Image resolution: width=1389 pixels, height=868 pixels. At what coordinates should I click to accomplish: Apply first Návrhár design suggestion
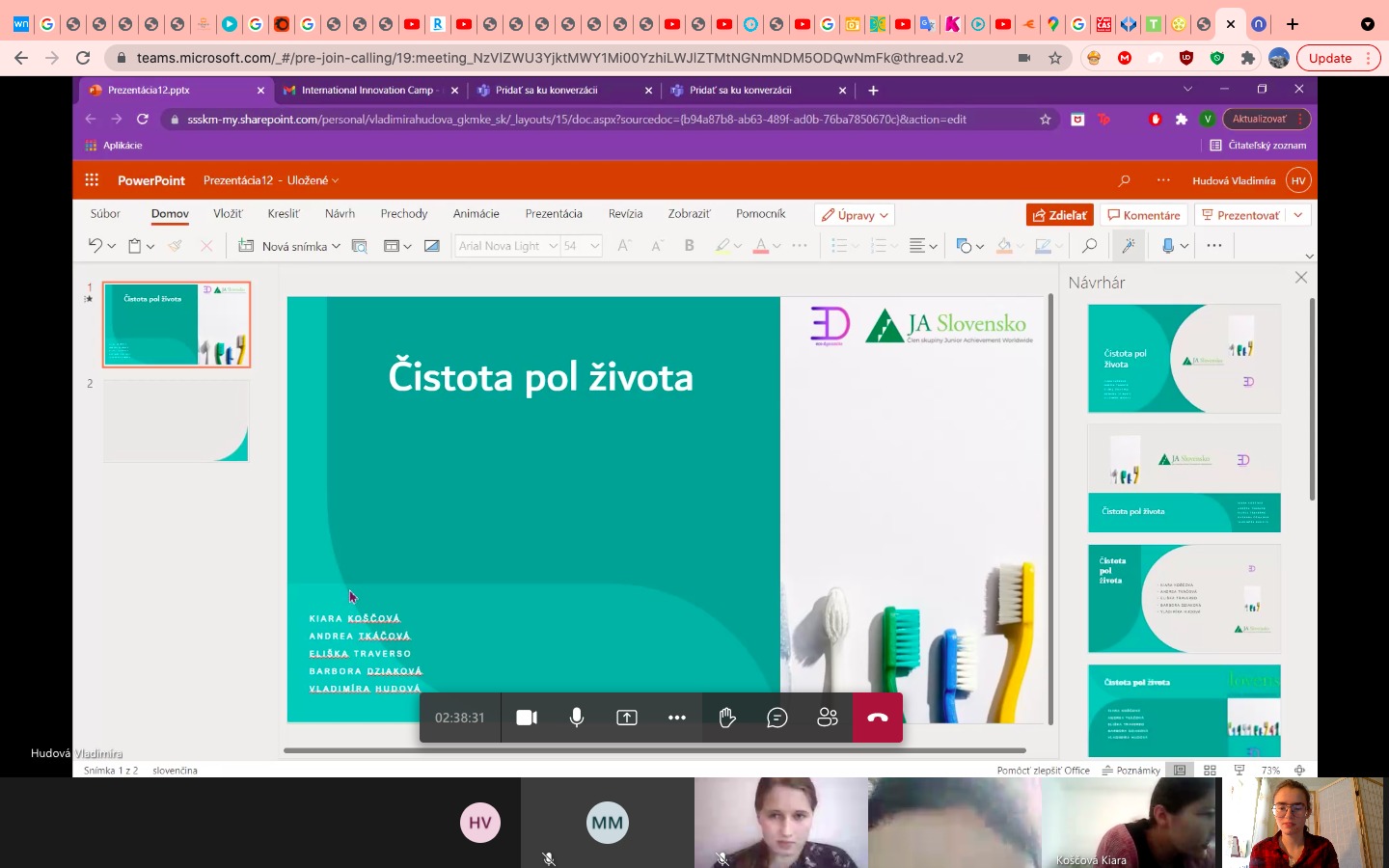coord(1185,359)
